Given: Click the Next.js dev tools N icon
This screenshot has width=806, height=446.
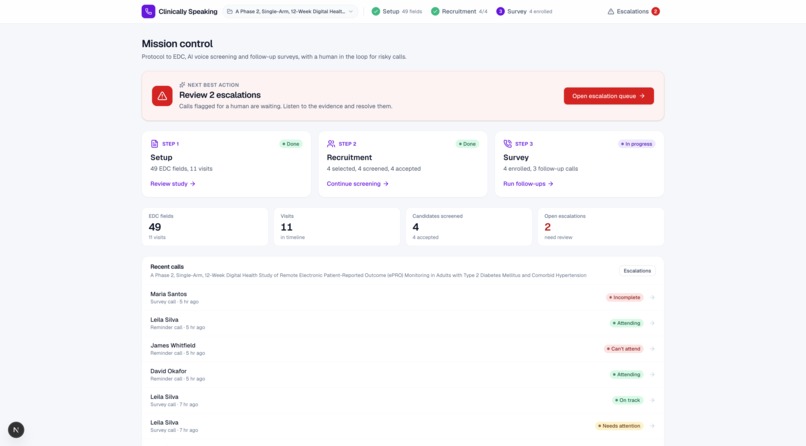Looking at the screenshot, I should tap(16, 430).
